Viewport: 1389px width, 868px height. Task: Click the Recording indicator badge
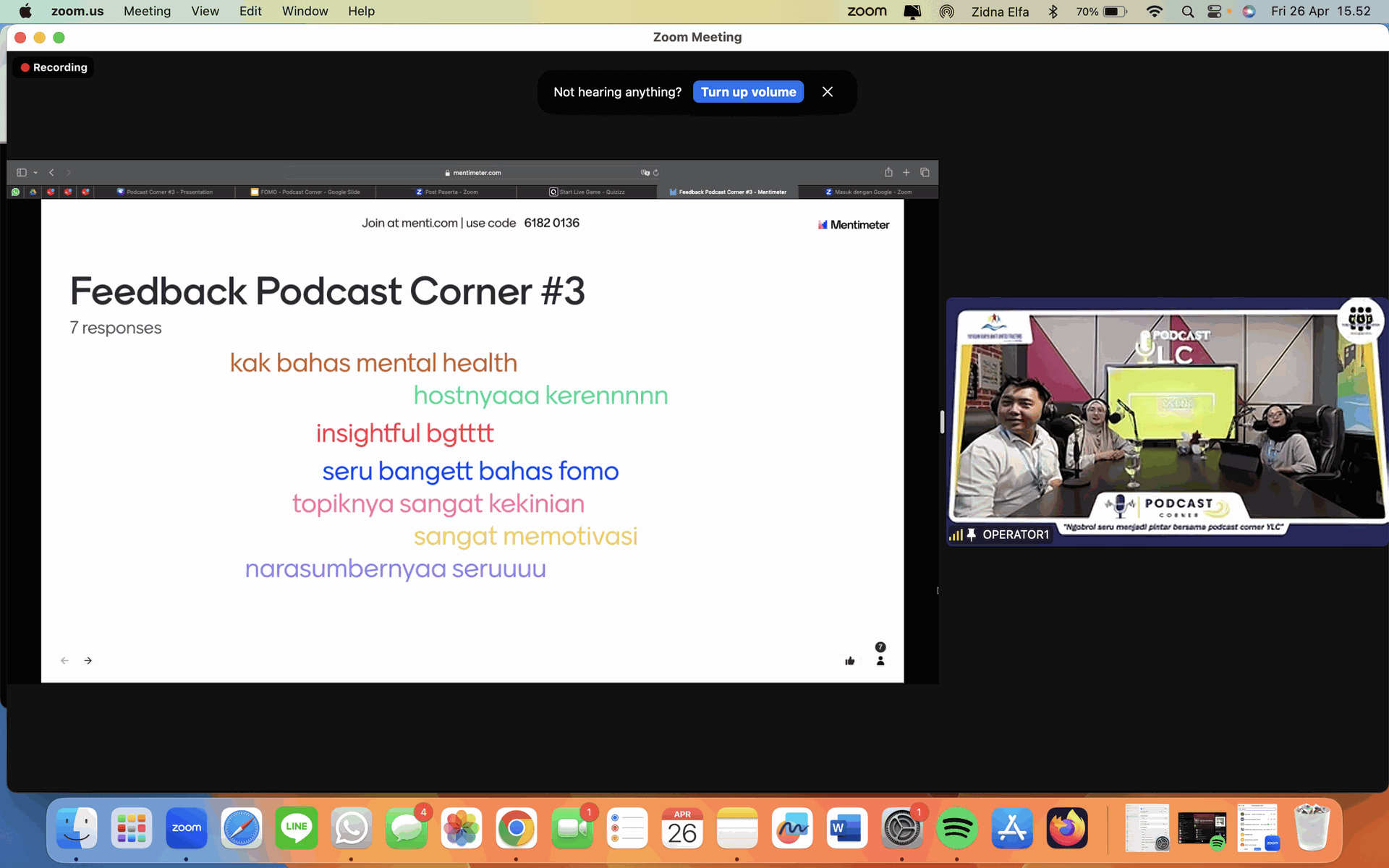(54, 67)
